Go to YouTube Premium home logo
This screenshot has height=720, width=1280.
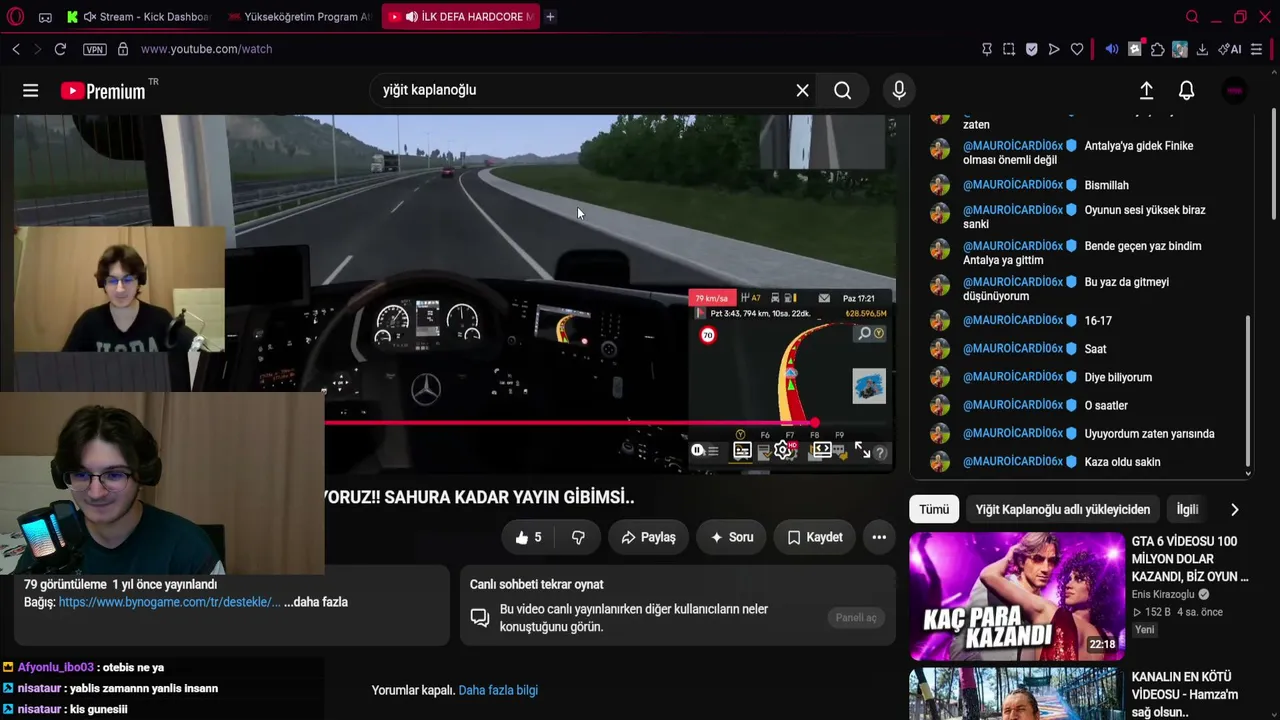[x=104, y=91]
